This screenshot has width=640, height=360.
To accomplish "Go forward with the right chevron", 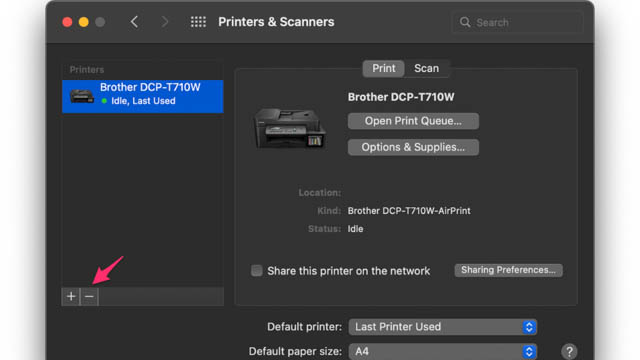I will [x=164, y=22].
